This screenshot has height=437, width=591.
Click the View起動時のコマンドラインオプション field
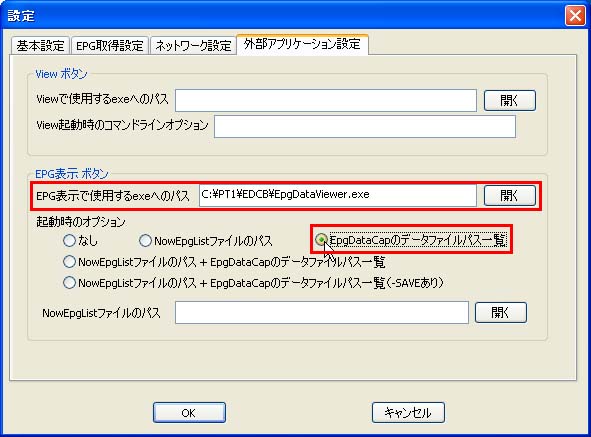(364, 126)
